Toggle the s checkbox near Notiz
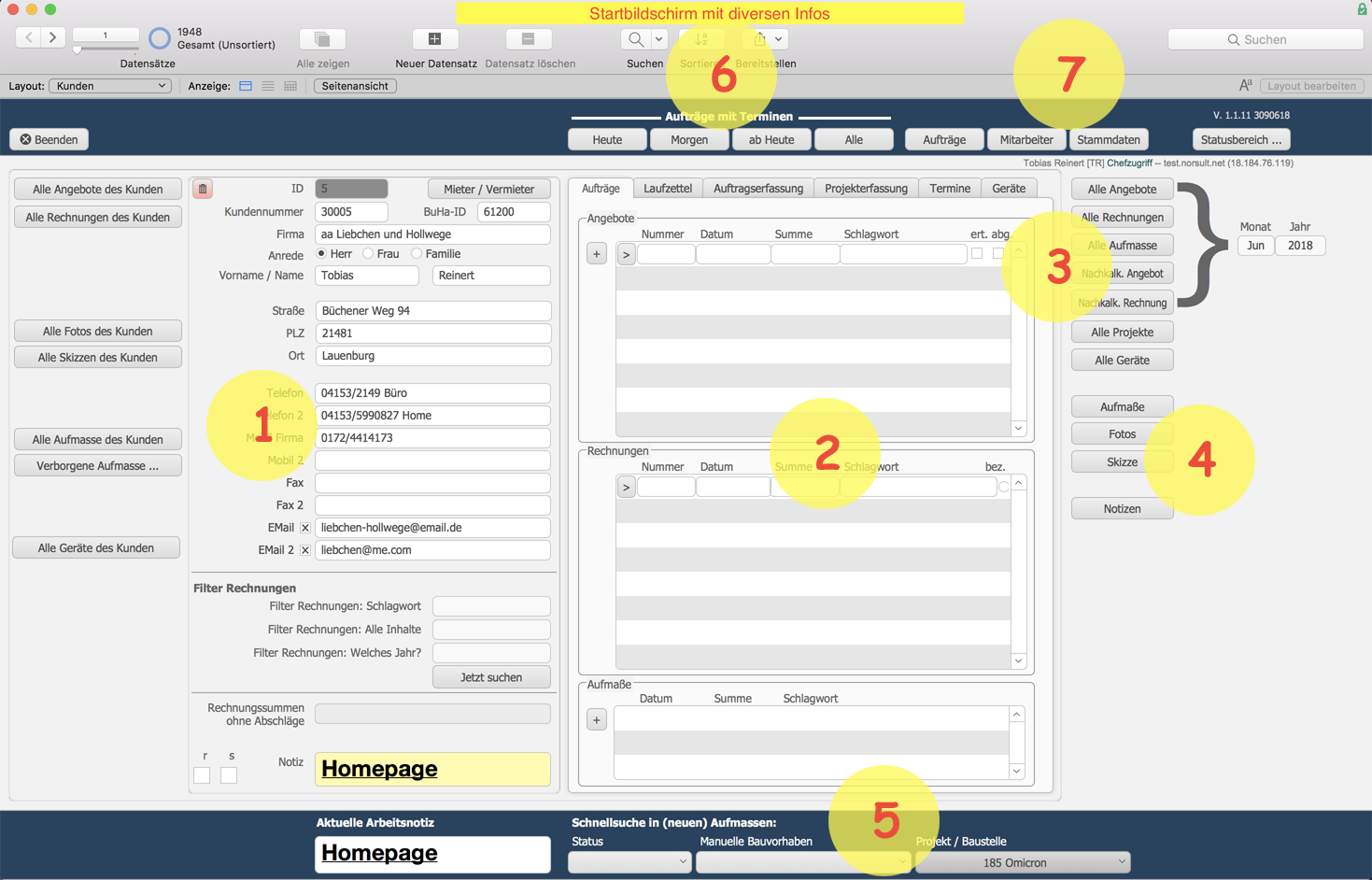Screen dimensions: 1372x880 pyautogui.click(x=229, y=775)
